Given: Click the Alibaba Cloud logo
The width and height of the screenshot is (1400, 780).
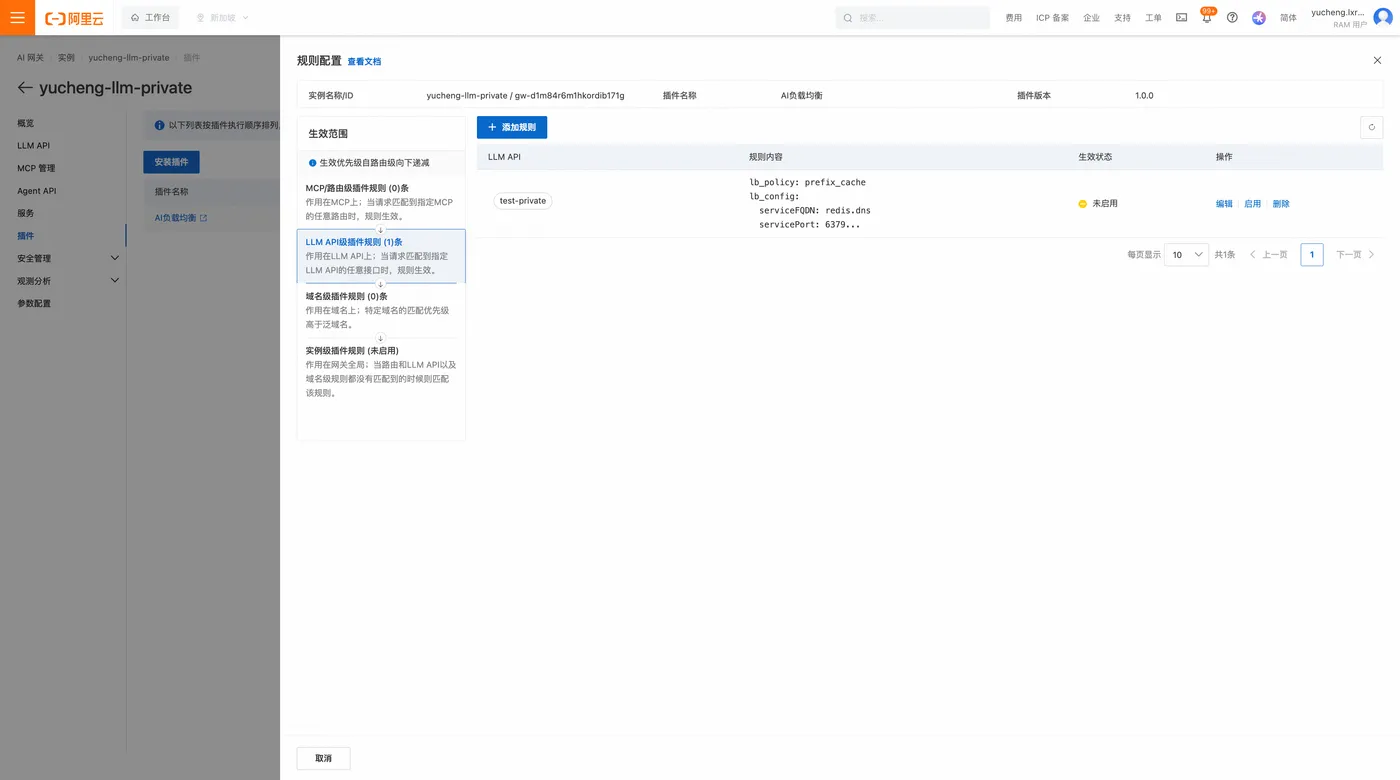Looking at the screenshot, I should click(74, 17).
